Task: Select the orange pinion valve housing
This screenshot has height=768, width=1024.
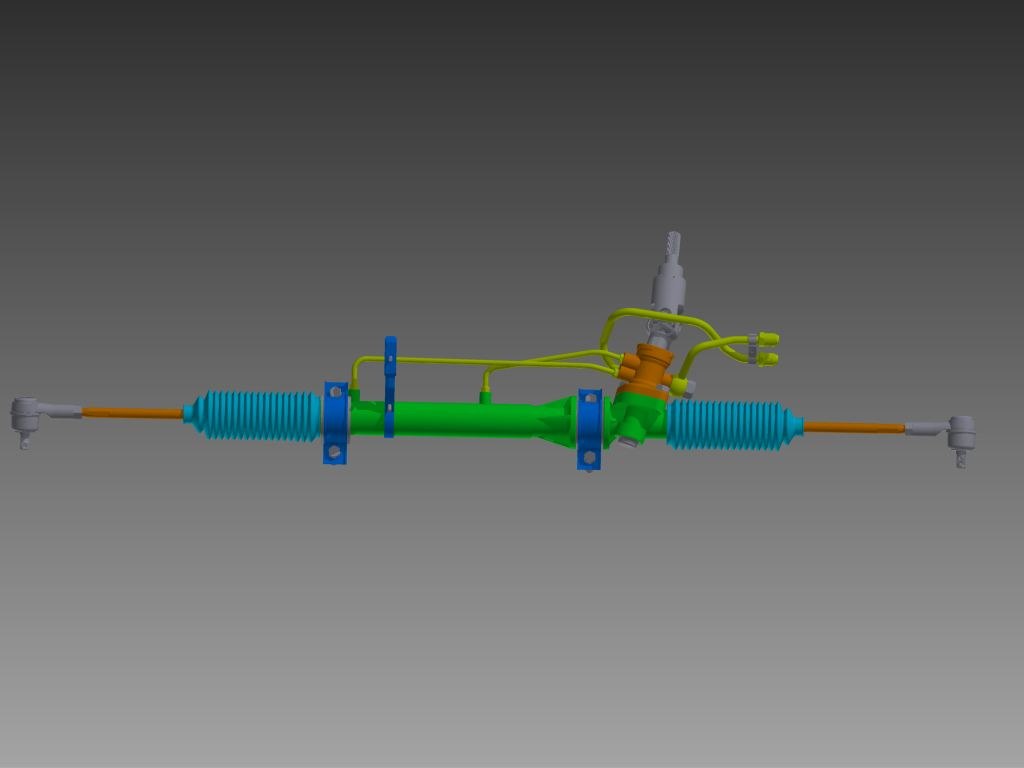Action: click(650, 370)
